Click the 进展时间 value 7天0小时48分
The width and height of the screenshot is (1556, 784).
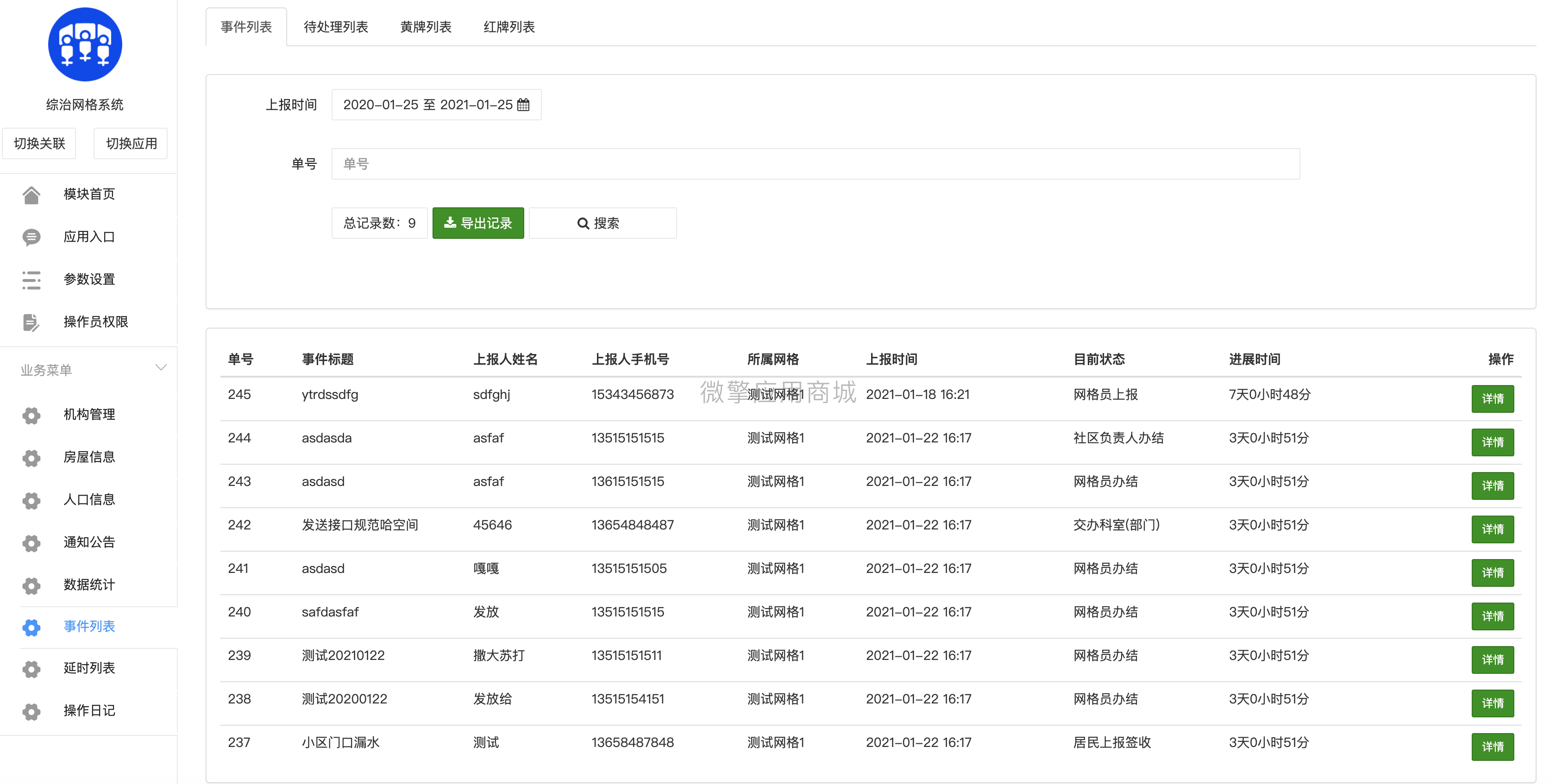tap(1270, 394)
